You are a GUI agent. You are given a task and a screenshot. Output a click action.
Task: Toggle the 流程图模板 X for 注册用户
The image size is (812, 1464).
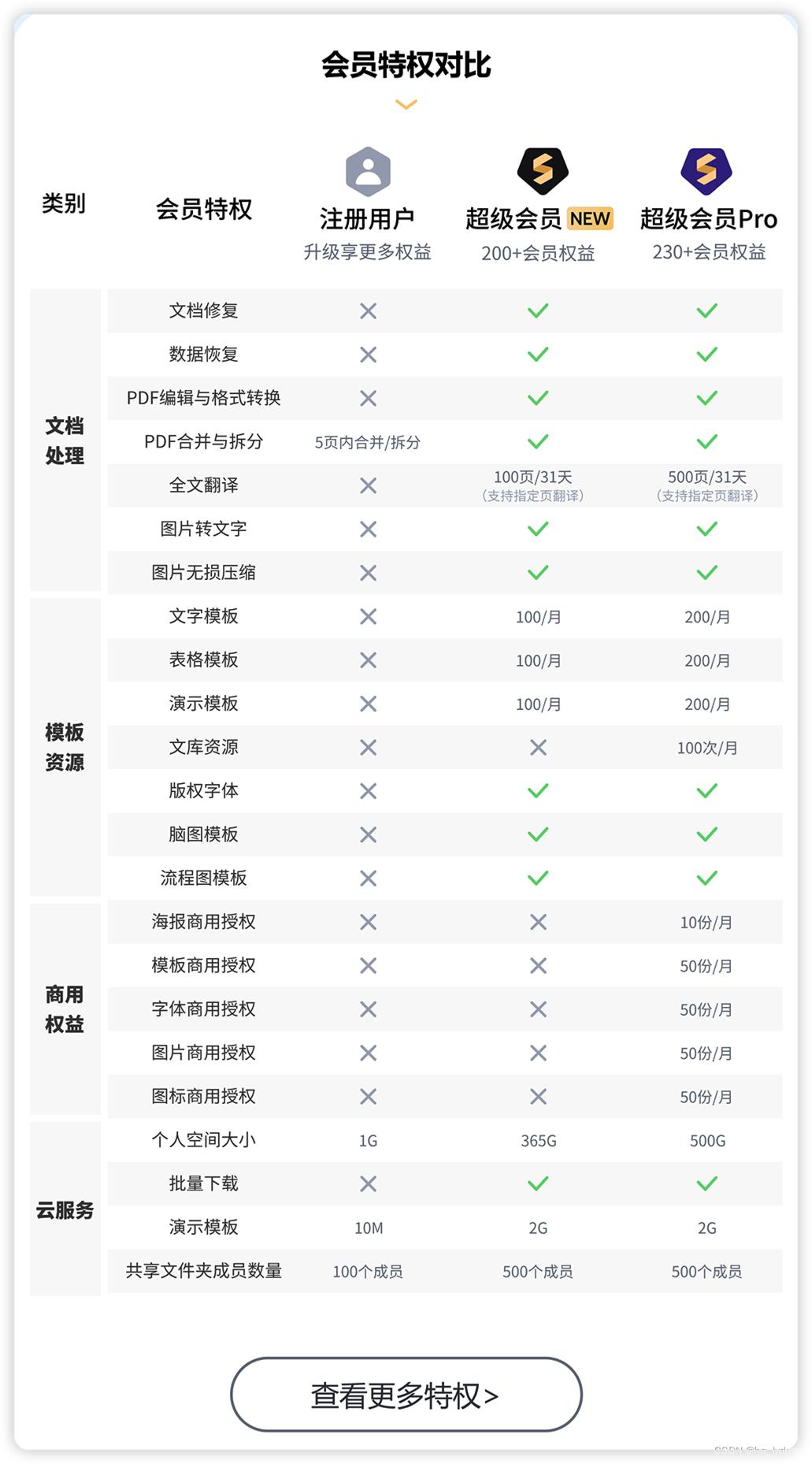[367, 878]
